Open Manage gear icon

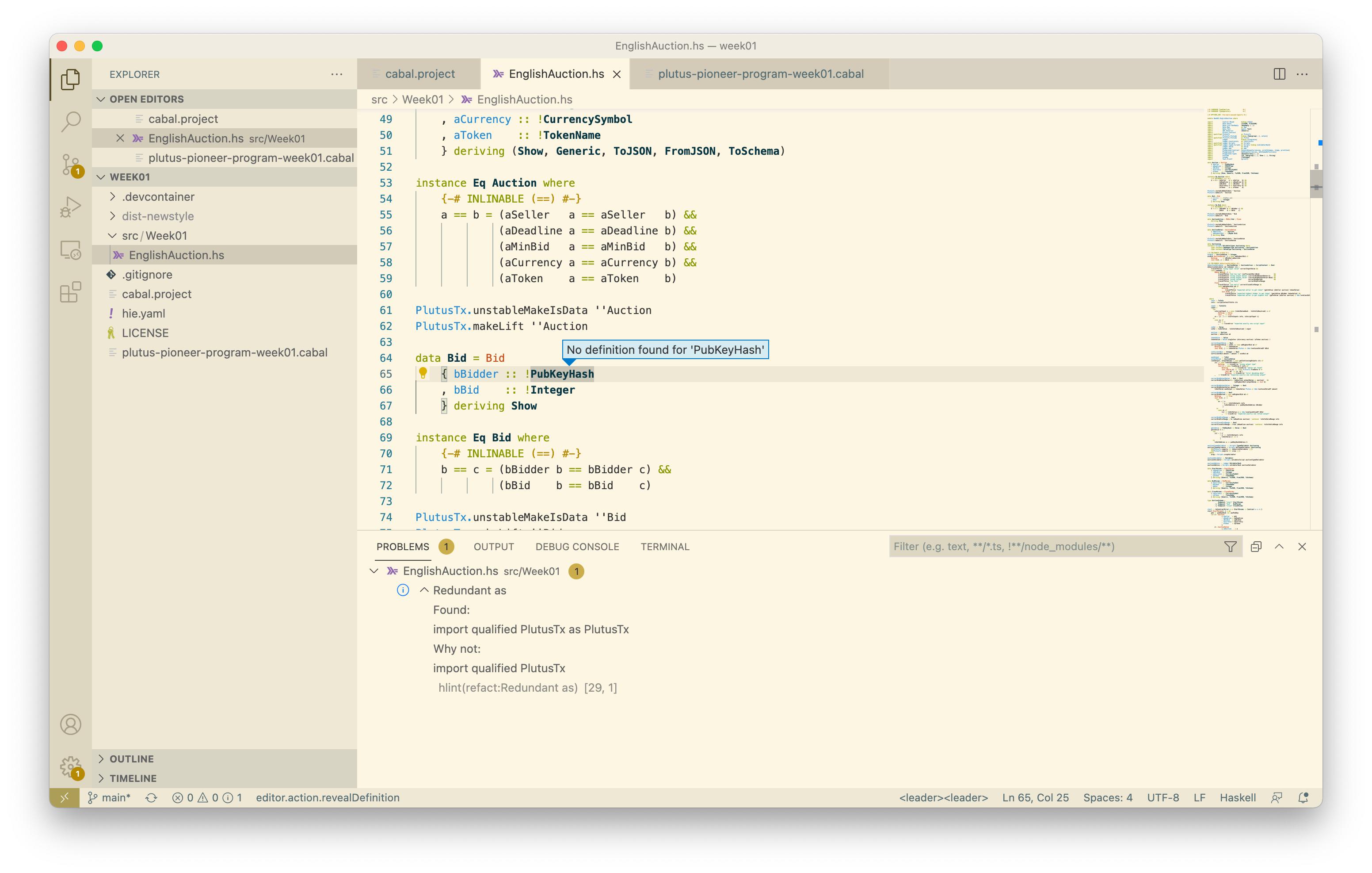click(x=70, y=767)
